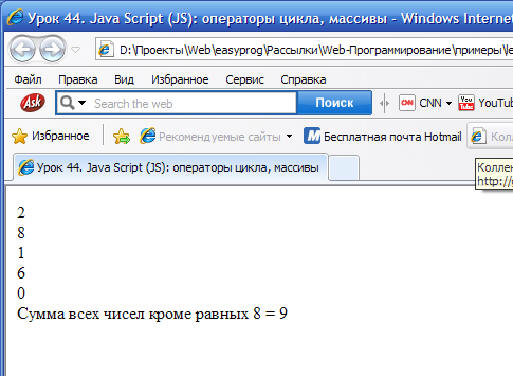Open the Сервис menu
Image resolution: width=513 pixels, height=376 pixels.
(244, 80)
